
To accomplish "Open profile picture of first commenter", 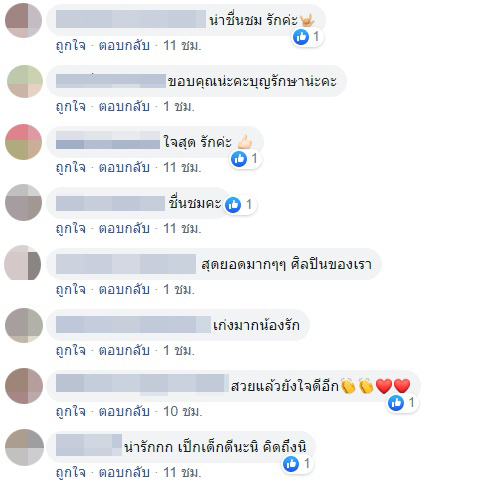I will coord(23,20).
